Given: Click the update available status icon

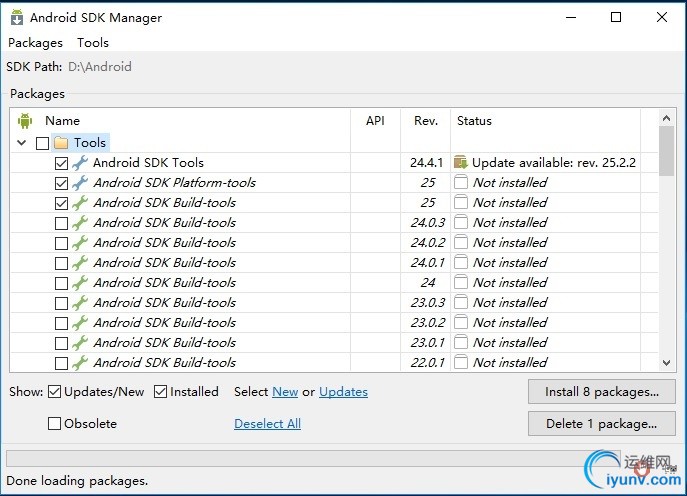Looking at the screenshot, I should click(x=461, y=163).
